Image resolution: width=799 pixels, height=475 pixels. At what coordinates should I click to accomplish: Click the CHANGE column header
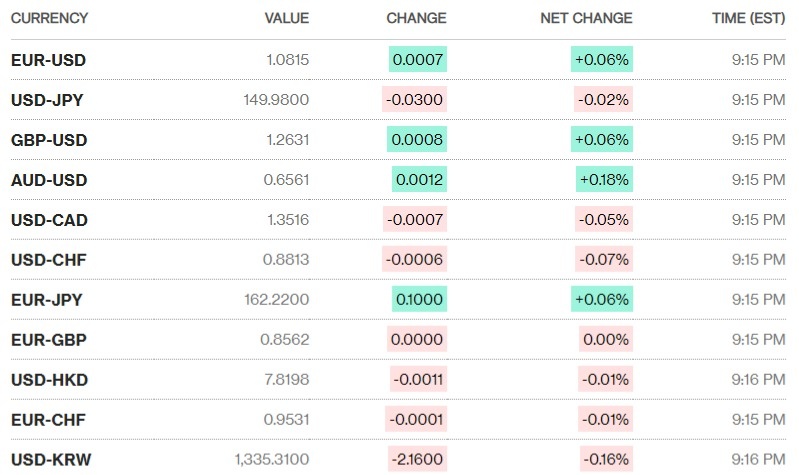tap(416, 18)
